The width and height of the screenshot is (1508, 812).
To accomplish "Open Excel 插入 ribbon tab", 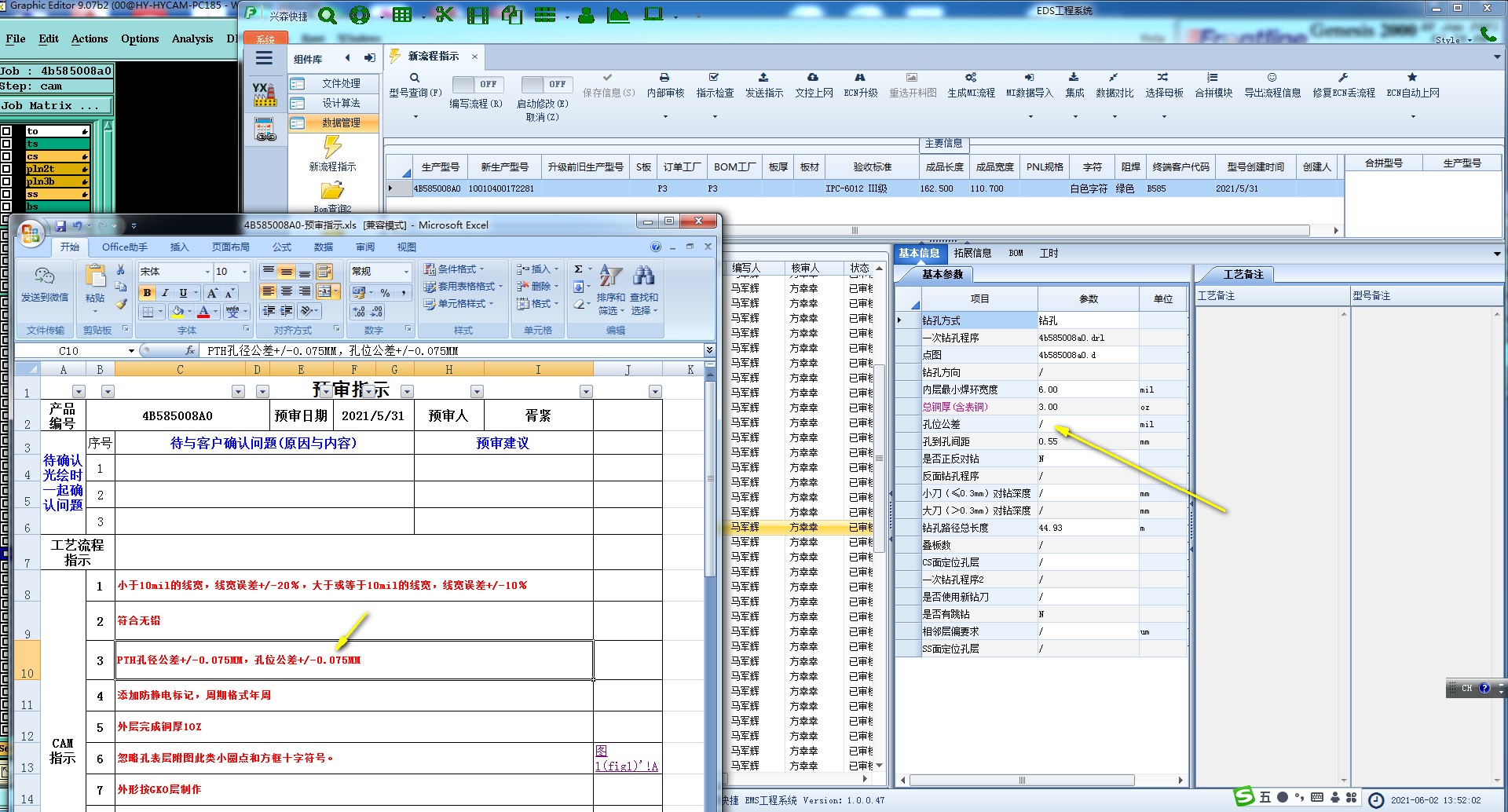I will tap(179, 247).
